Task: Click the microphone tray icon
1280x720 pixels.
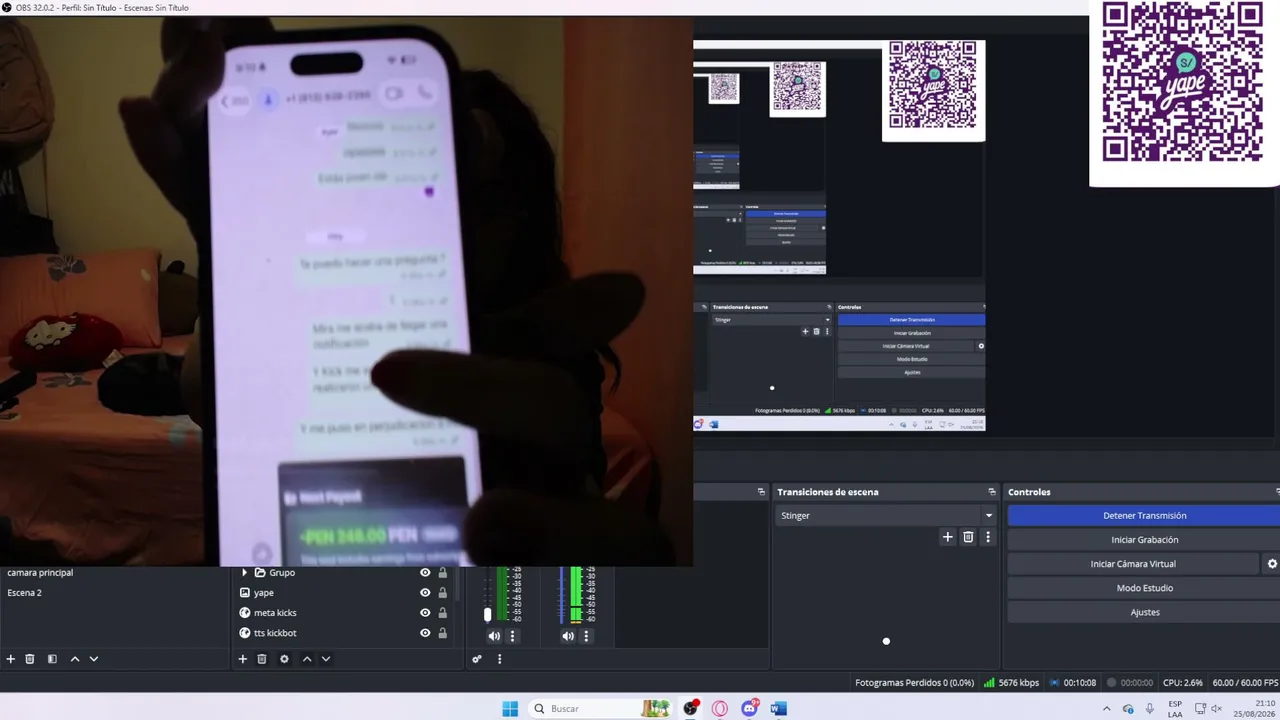Action: 1150,709
